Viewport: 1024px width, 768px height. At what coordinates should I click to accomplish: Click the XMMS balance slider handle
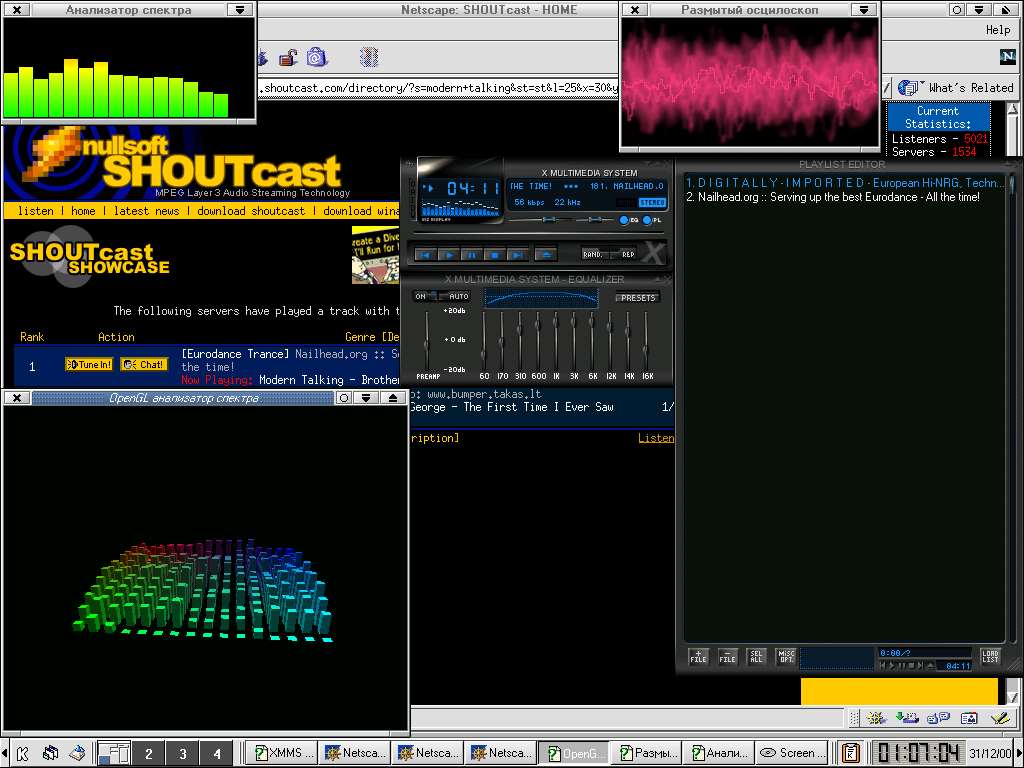tap(595, 220)
